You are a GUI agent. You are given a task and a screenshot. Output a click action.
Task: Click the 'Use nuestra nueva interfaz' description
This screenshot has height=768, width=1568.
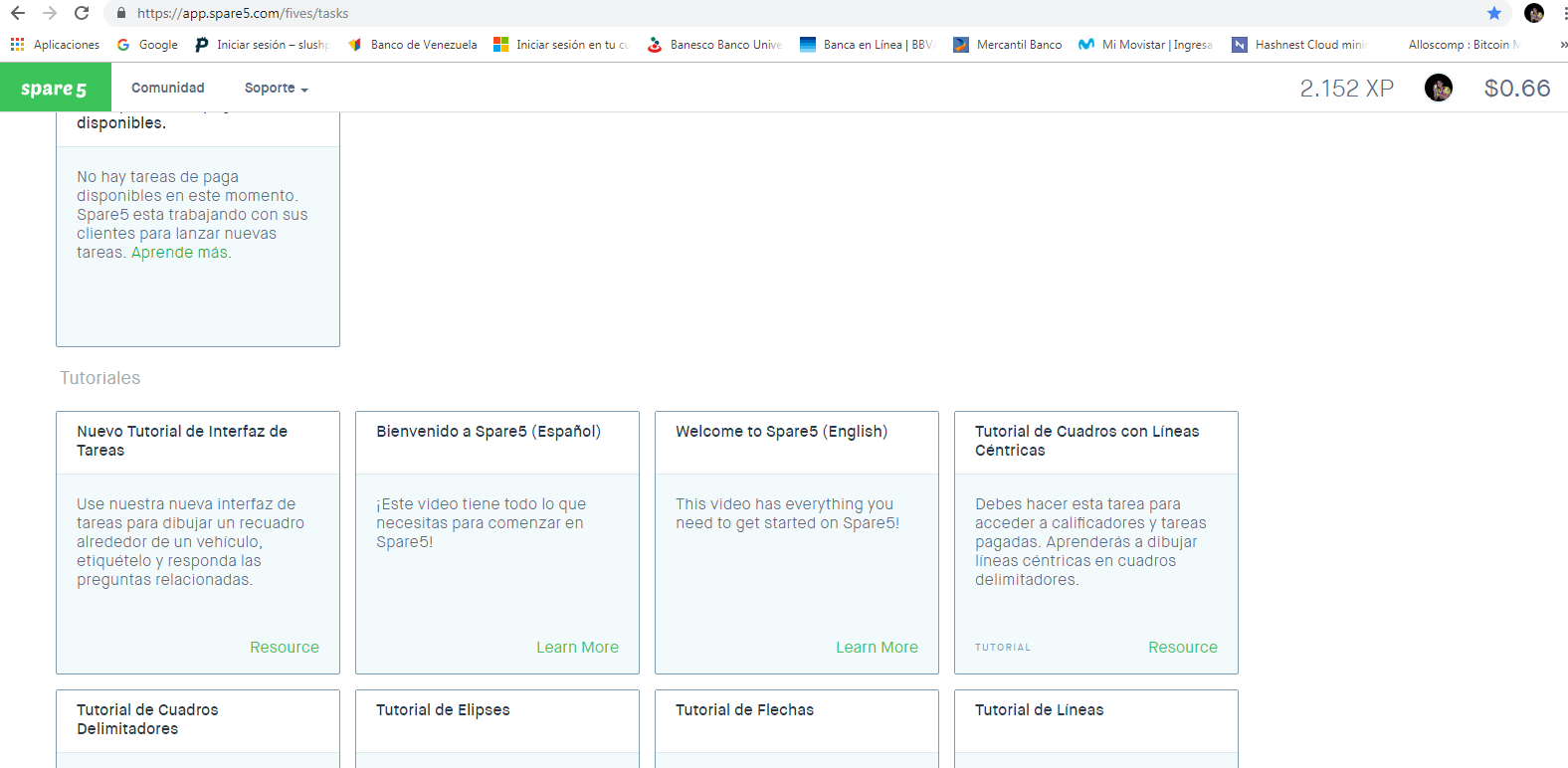191,542
